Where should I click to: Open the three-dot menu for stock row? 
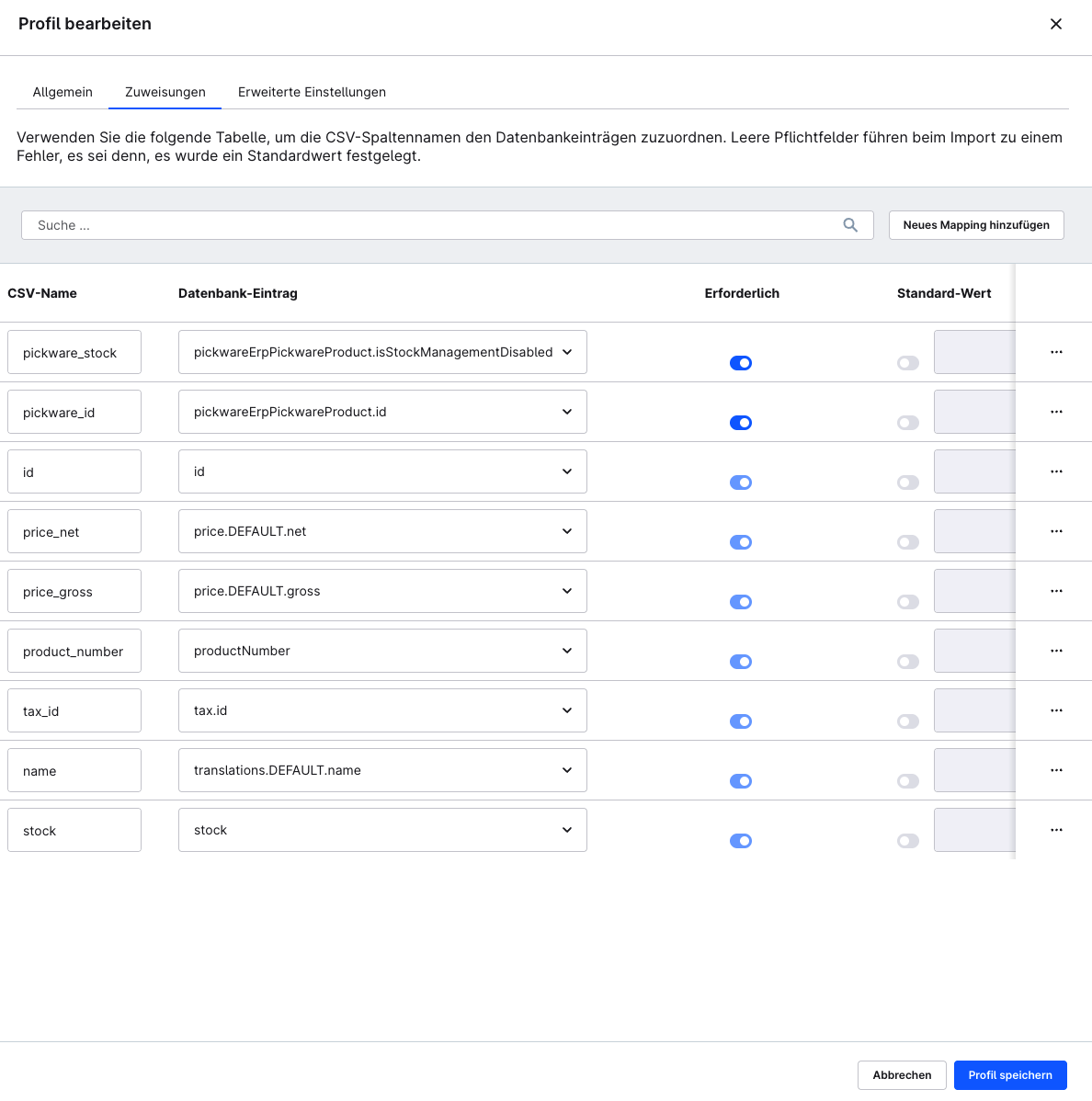[x=1056, y=830]
